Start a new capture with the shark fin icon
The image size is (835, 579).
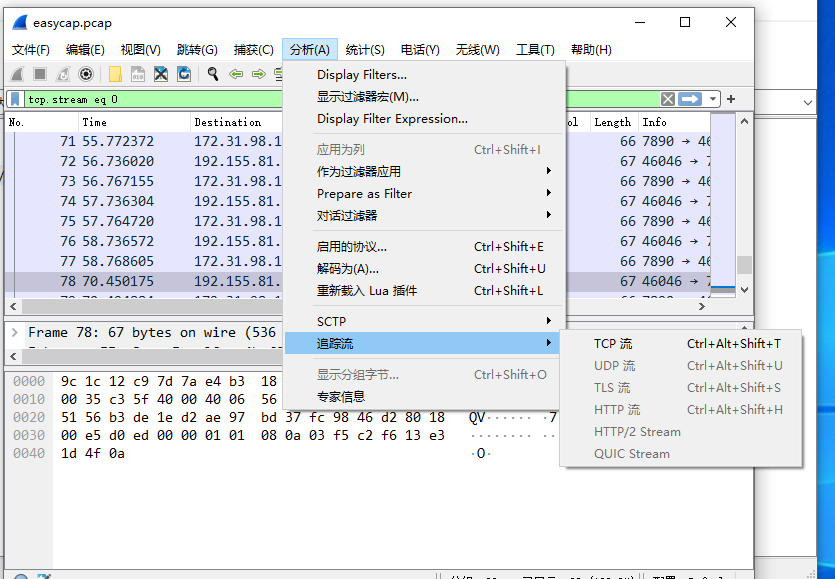coord(18,74)
